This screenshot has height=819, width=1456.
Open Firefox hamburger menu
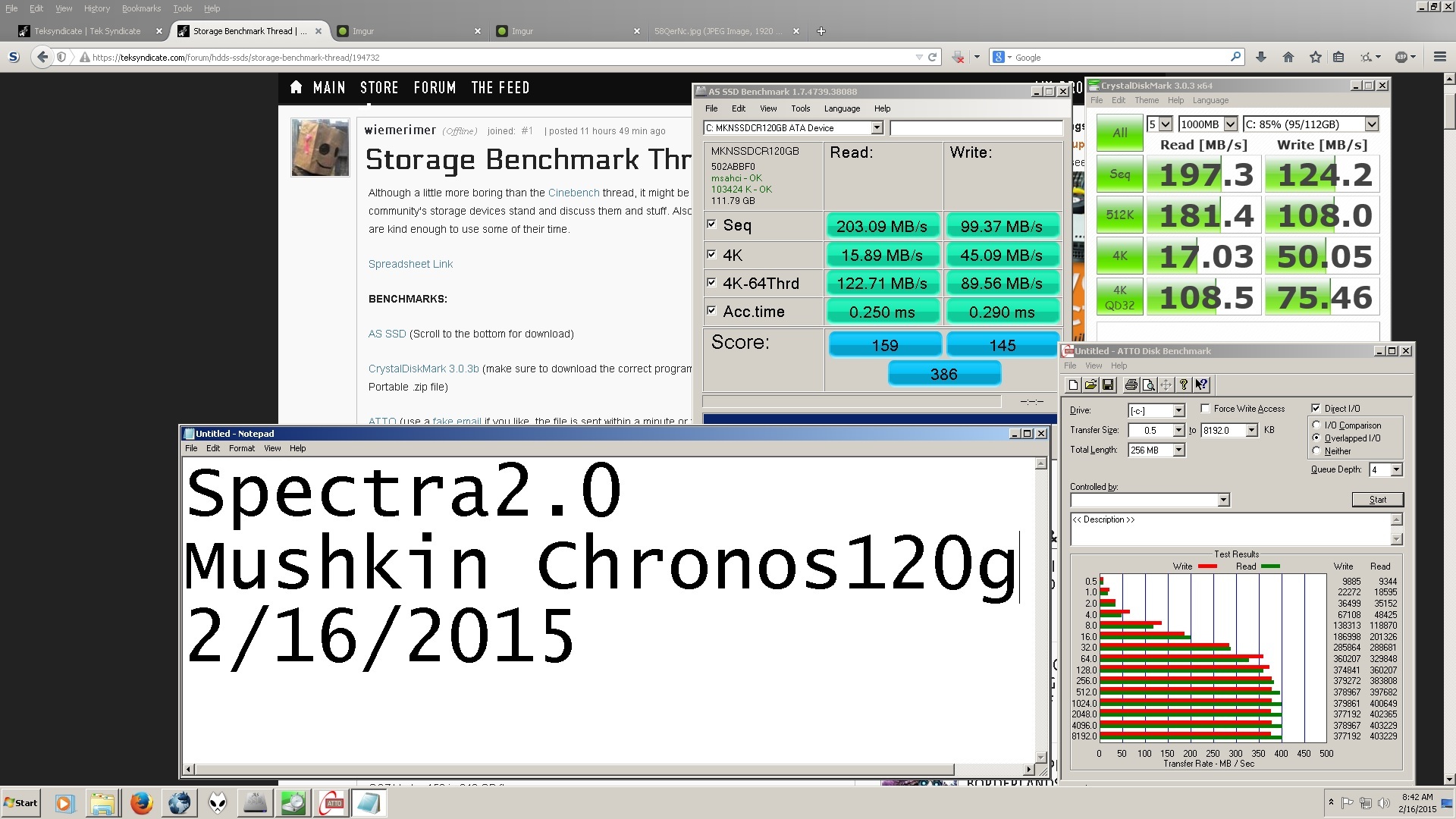tap(1439, 57)
